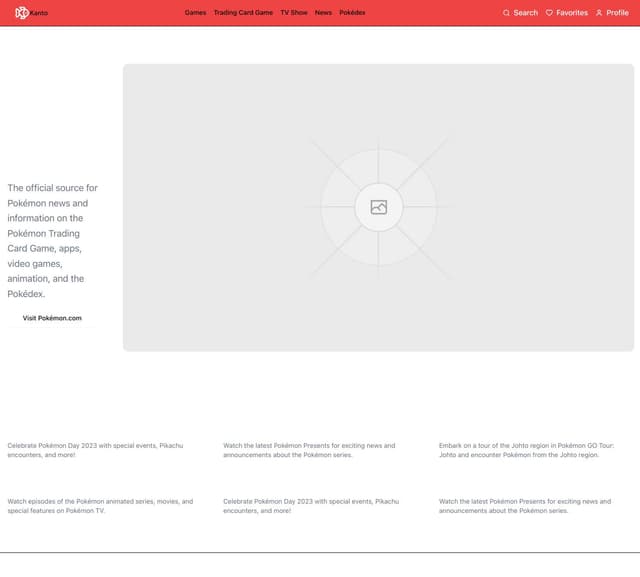Click the Kanto brand name text
The height and width of the screenshot is (577, 640).
39,13
